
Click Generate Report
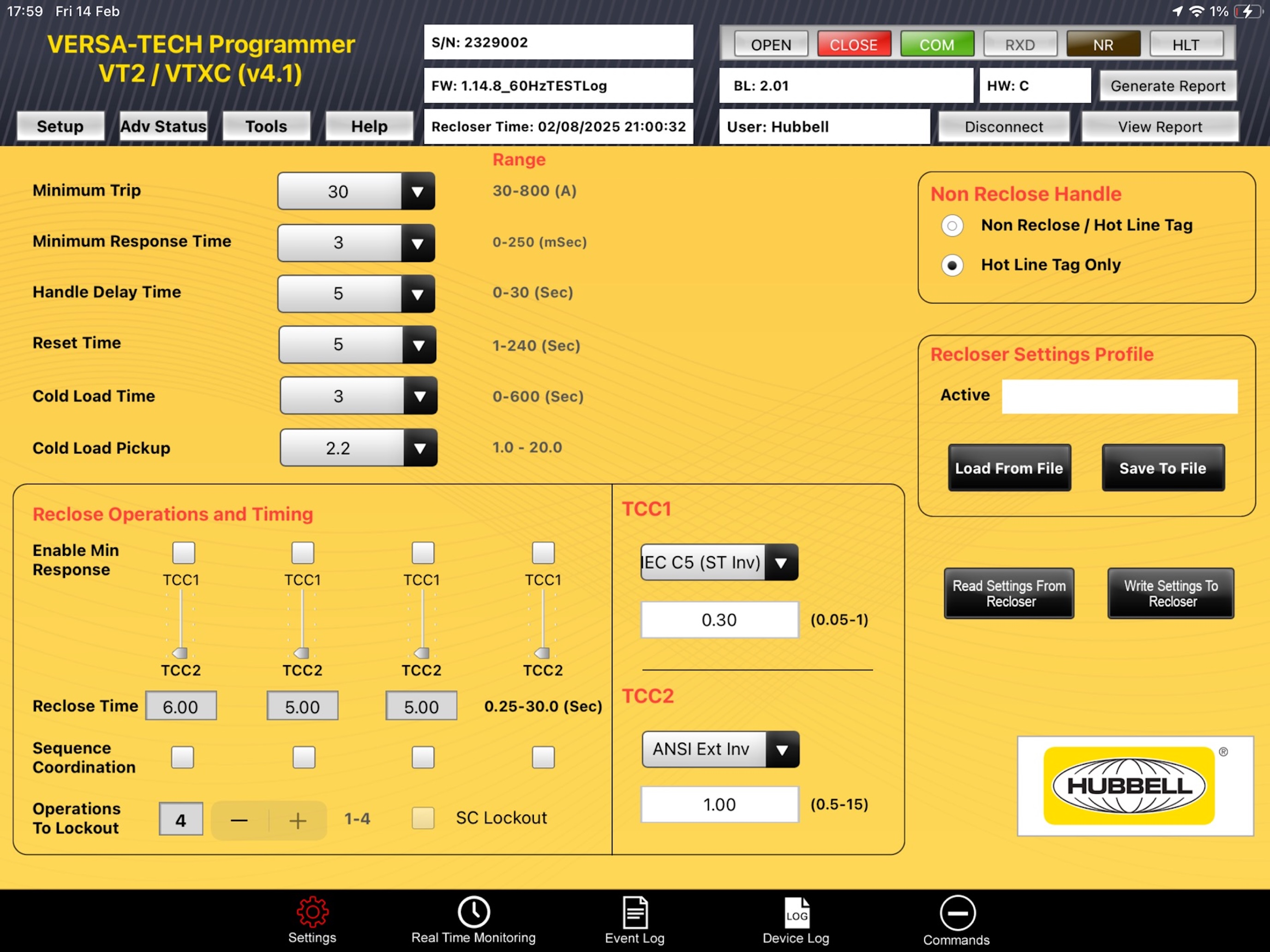1168,86
